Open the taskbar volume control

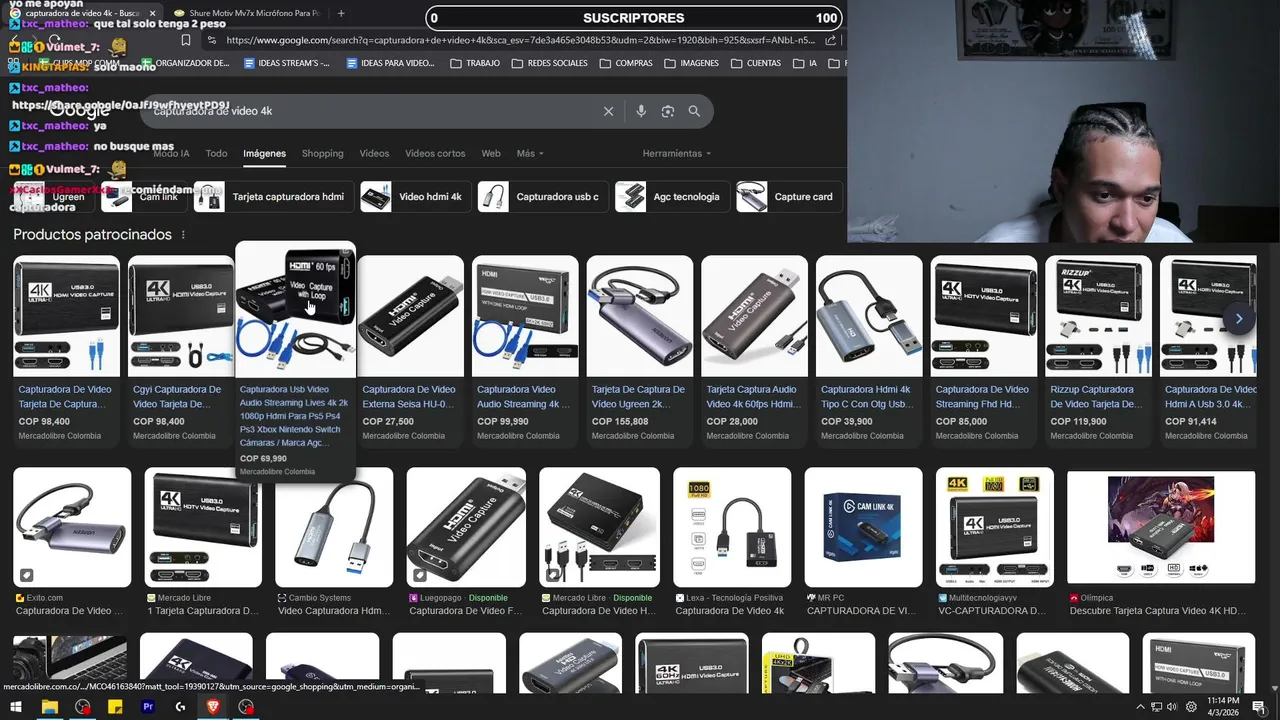1171,707
